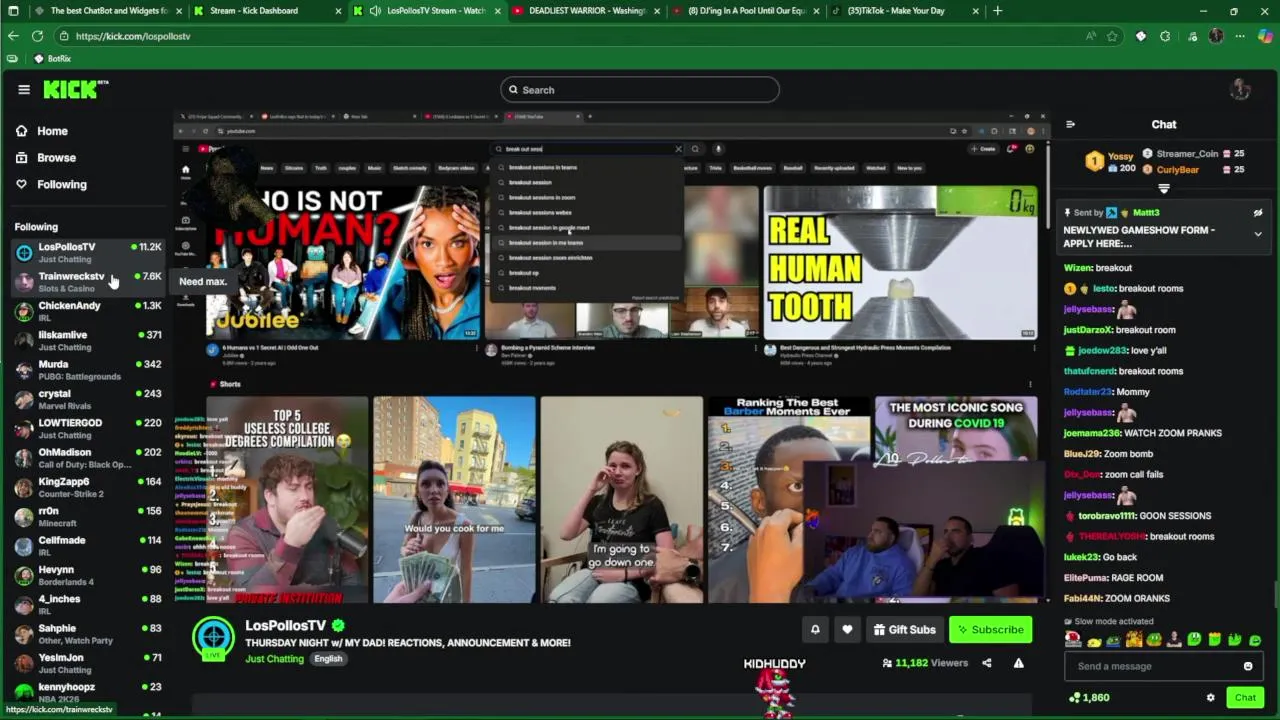Open the user profile avatar menu on Kick

(1240, 90)
